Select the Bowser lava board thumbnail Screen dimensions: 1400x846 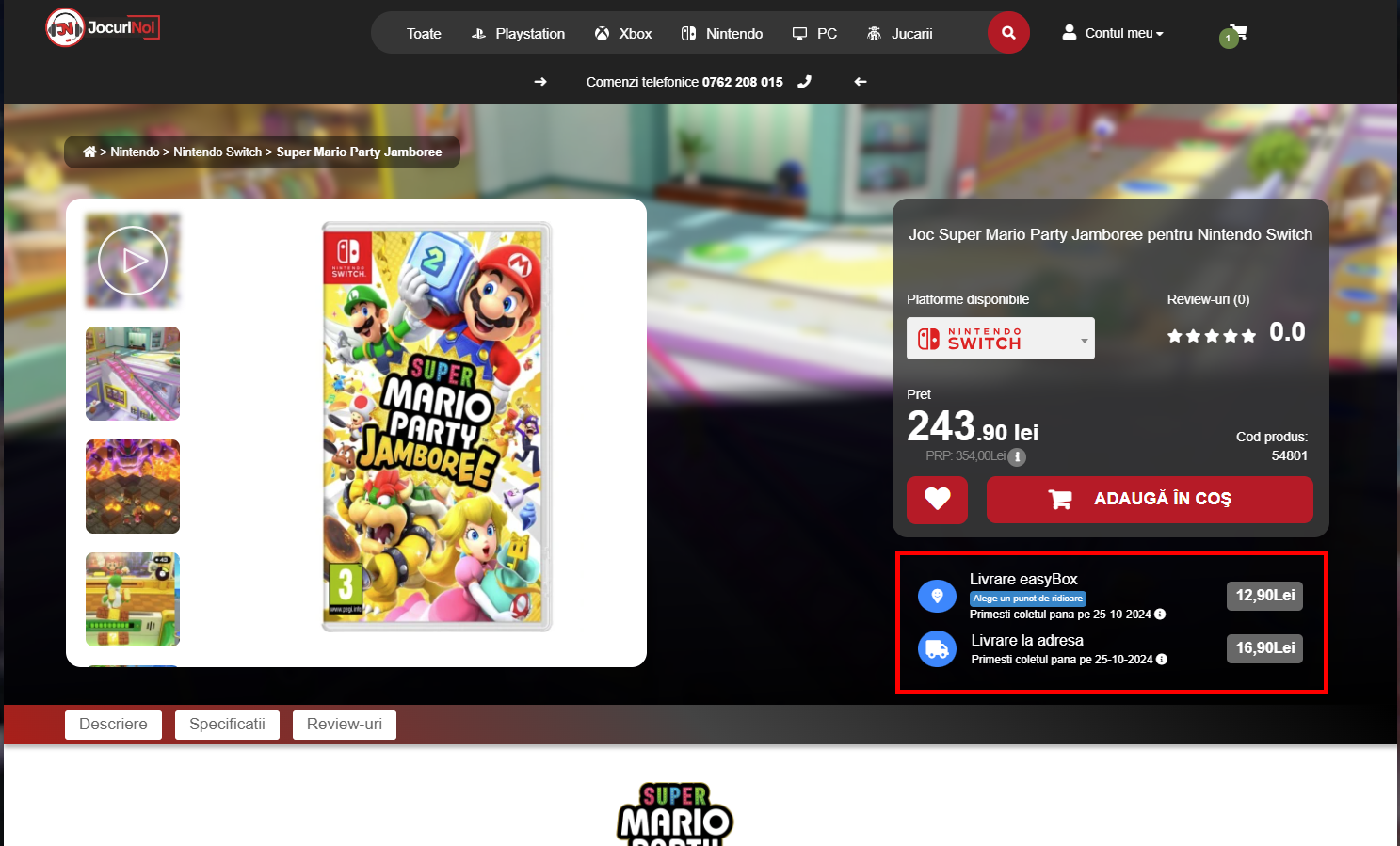[x=133, y=487]
